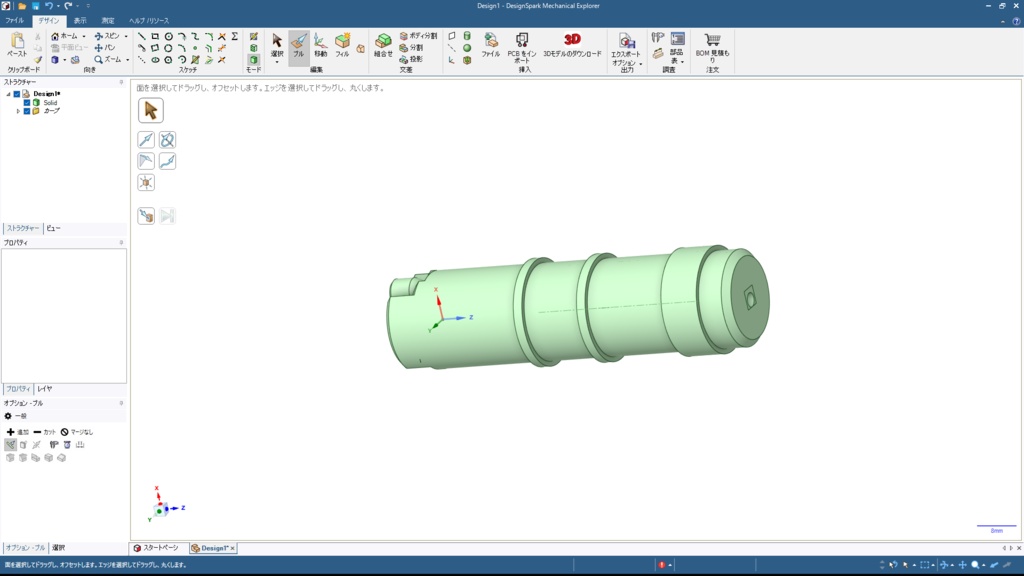
Task: Click the sphere insert icon
Action: click(467, 48)
